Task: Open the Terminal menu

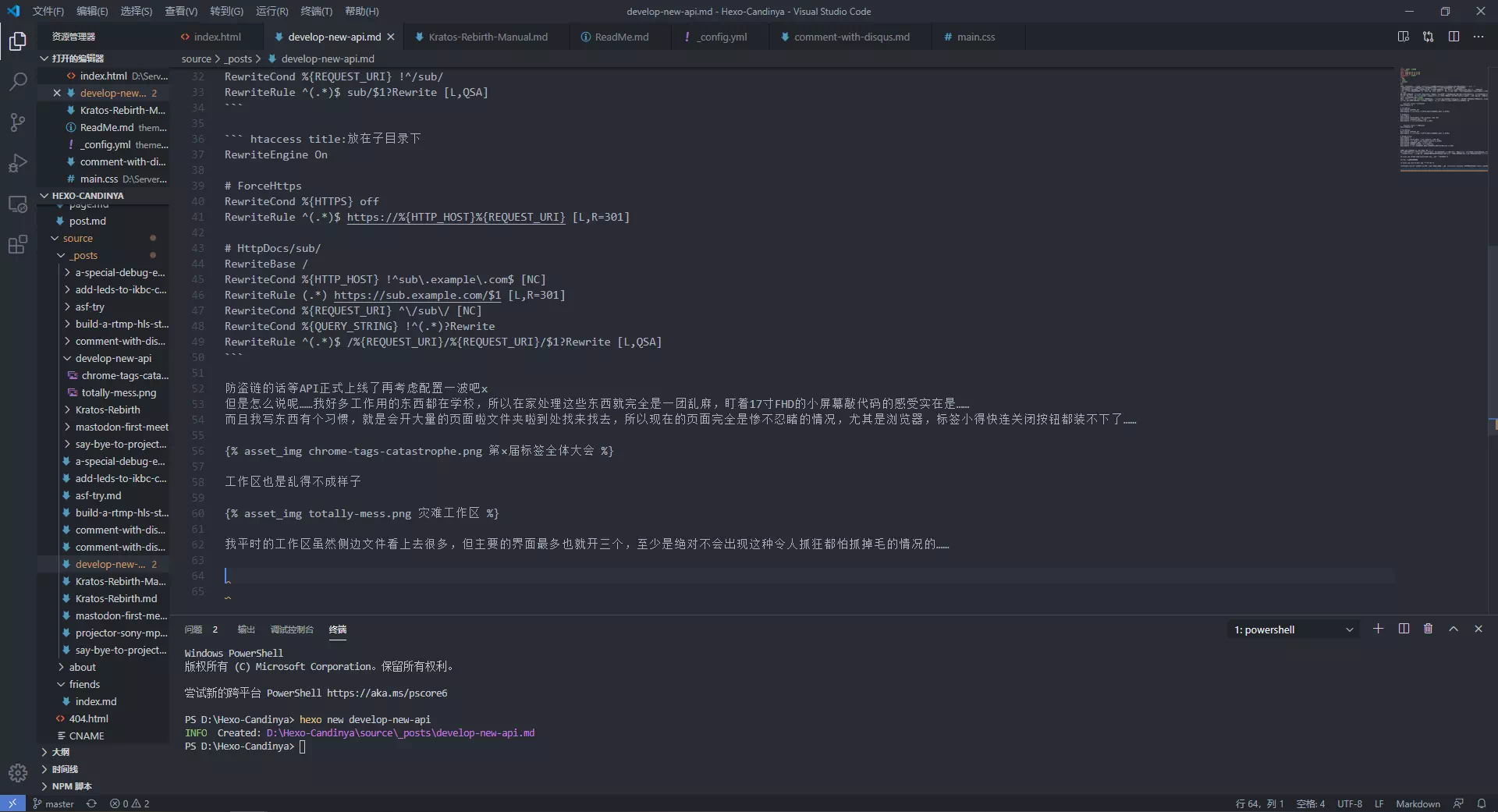Action: click(x=316, y=11)
